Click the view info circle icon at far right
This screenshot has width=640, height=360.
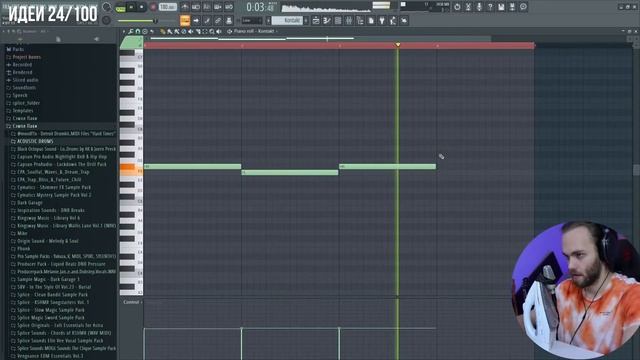point(523,7)
